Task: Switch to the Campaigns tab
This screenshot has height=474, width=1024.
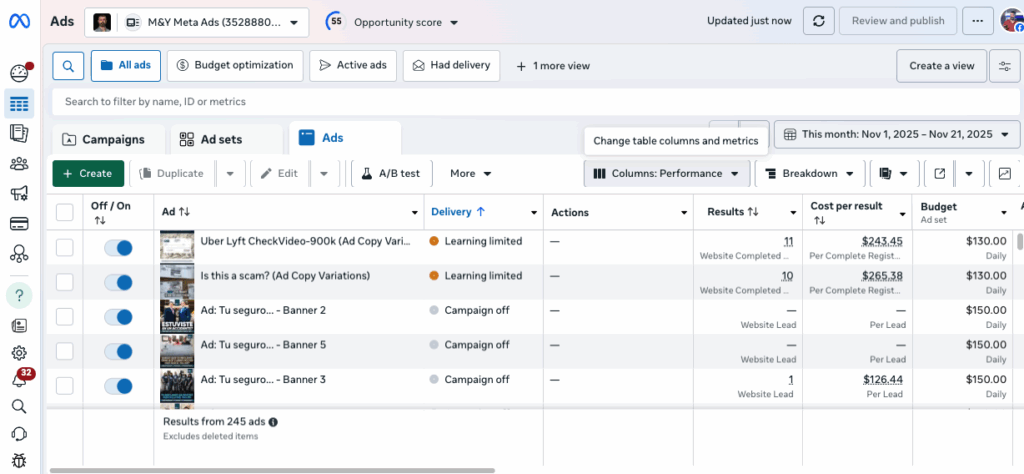Action: pos(103,139)
